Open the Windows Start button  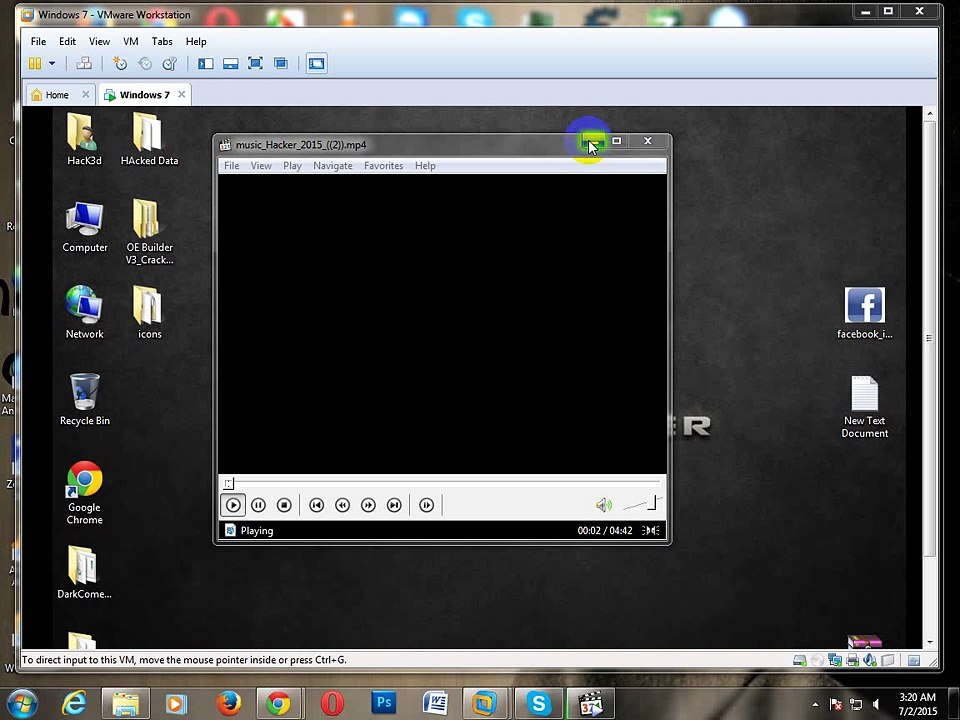pos(23,704)
